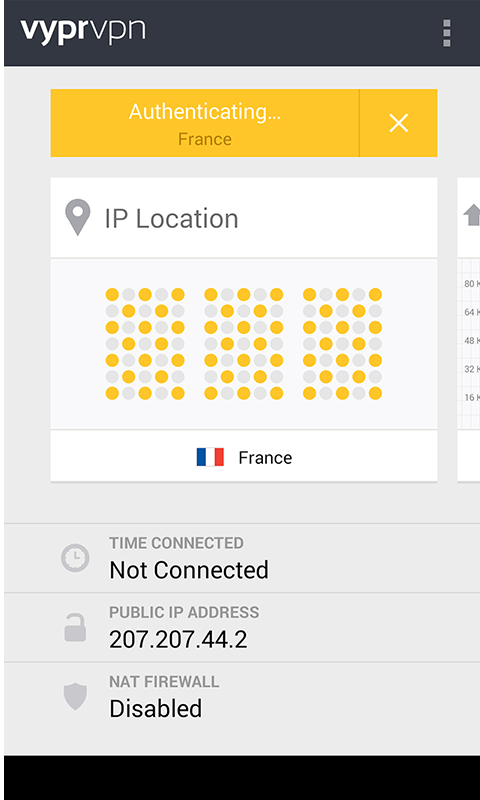Click the vyprvpn logo
Image resolution: width=480 pixels, height=800 pixels.
(83, 32)
